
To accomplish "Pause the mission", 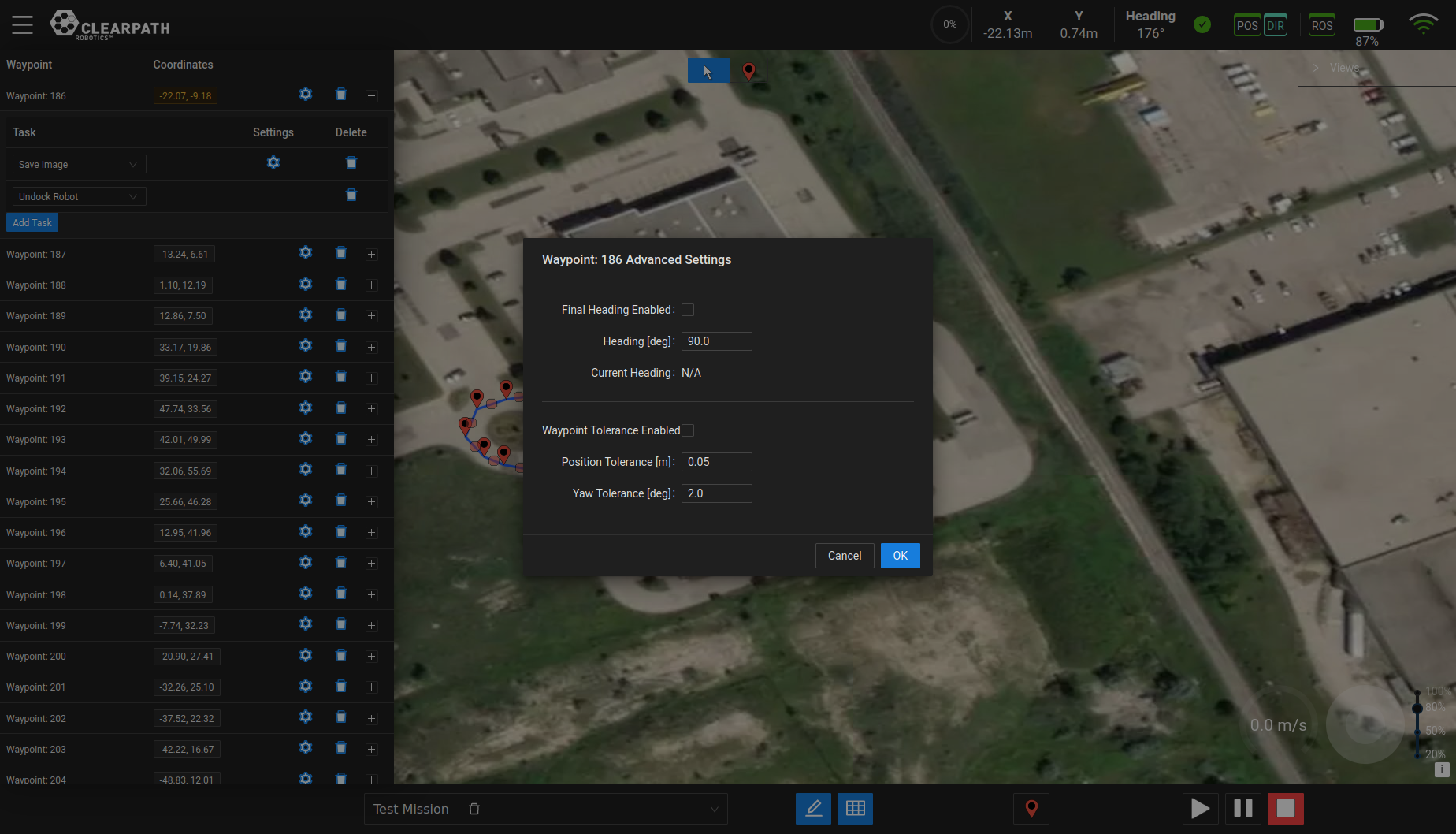I will [x=1243, y=809].
